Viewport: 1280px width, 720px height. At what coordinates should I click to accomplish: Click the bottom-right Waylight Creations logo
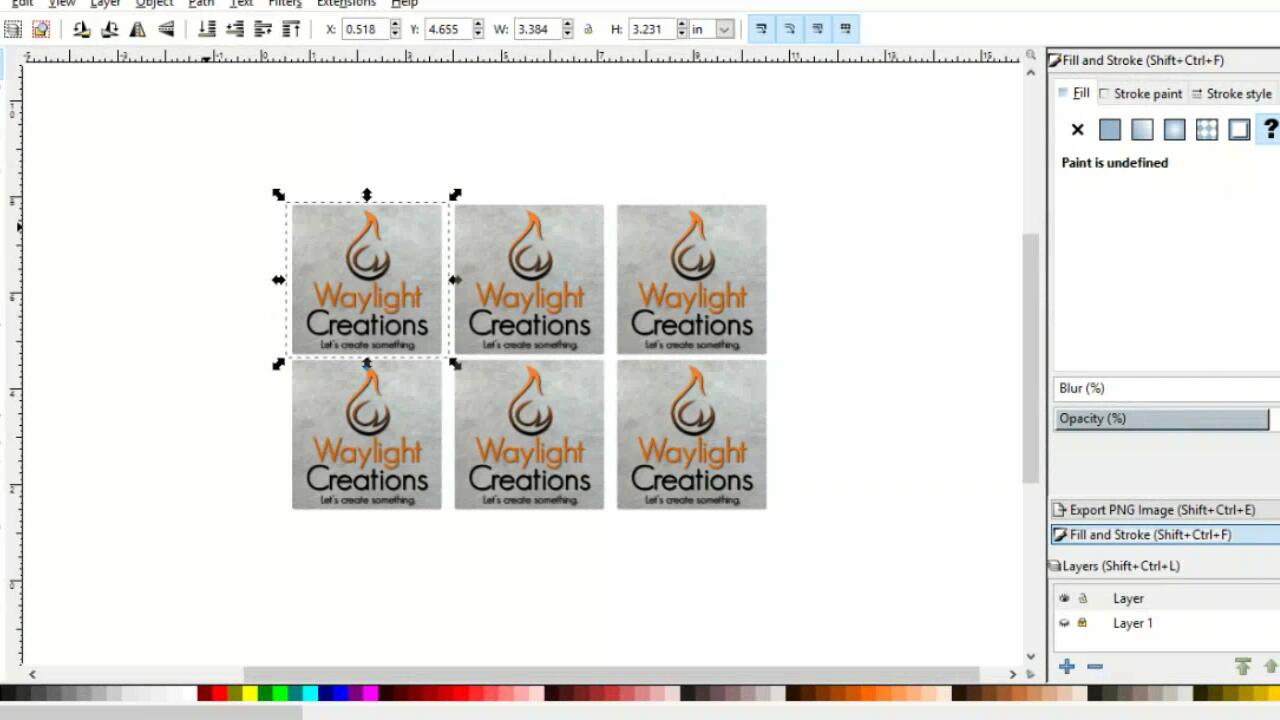click(x=692, y=434)
